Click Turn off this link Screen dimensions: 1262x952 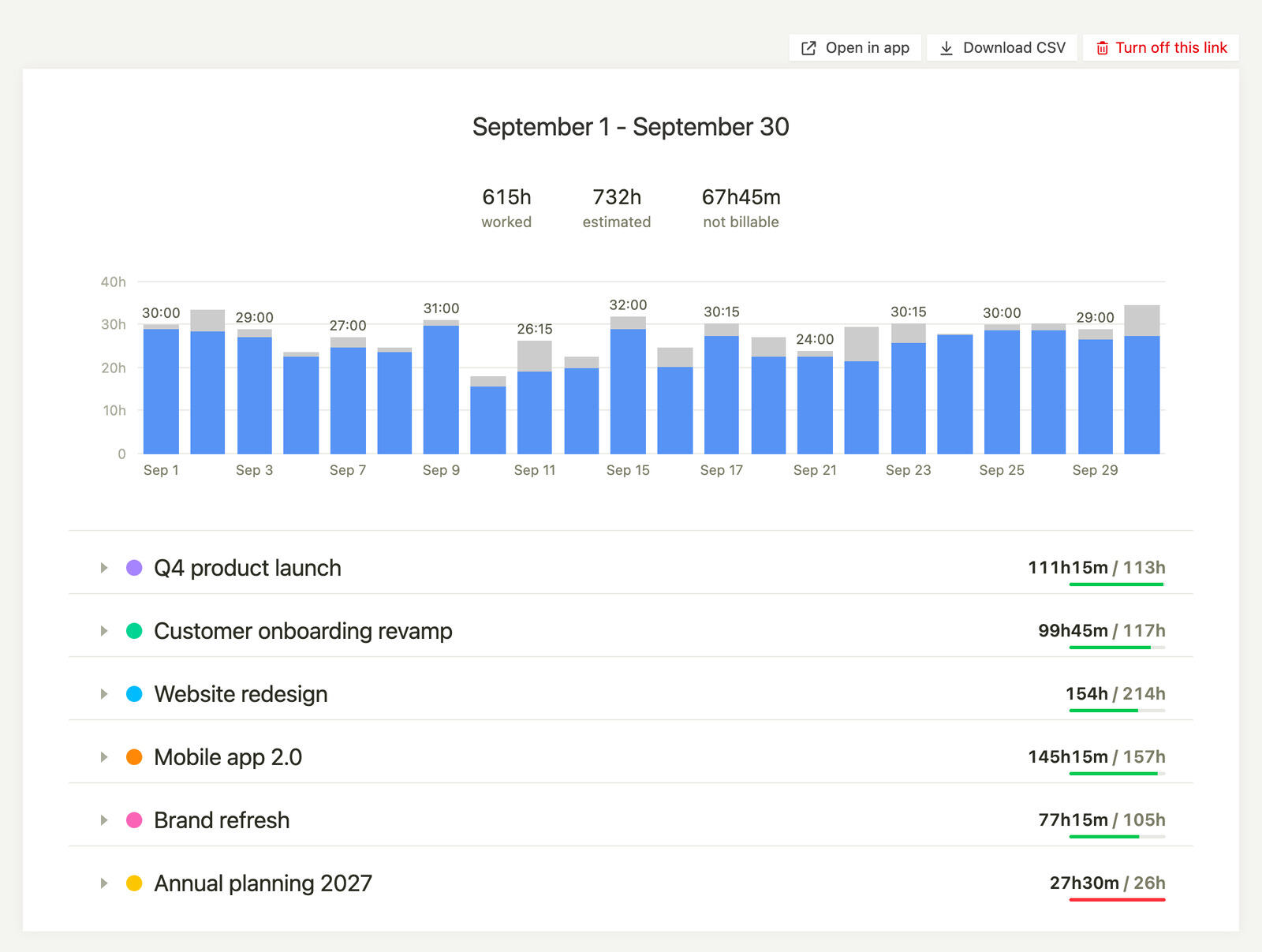(1161, 48)
